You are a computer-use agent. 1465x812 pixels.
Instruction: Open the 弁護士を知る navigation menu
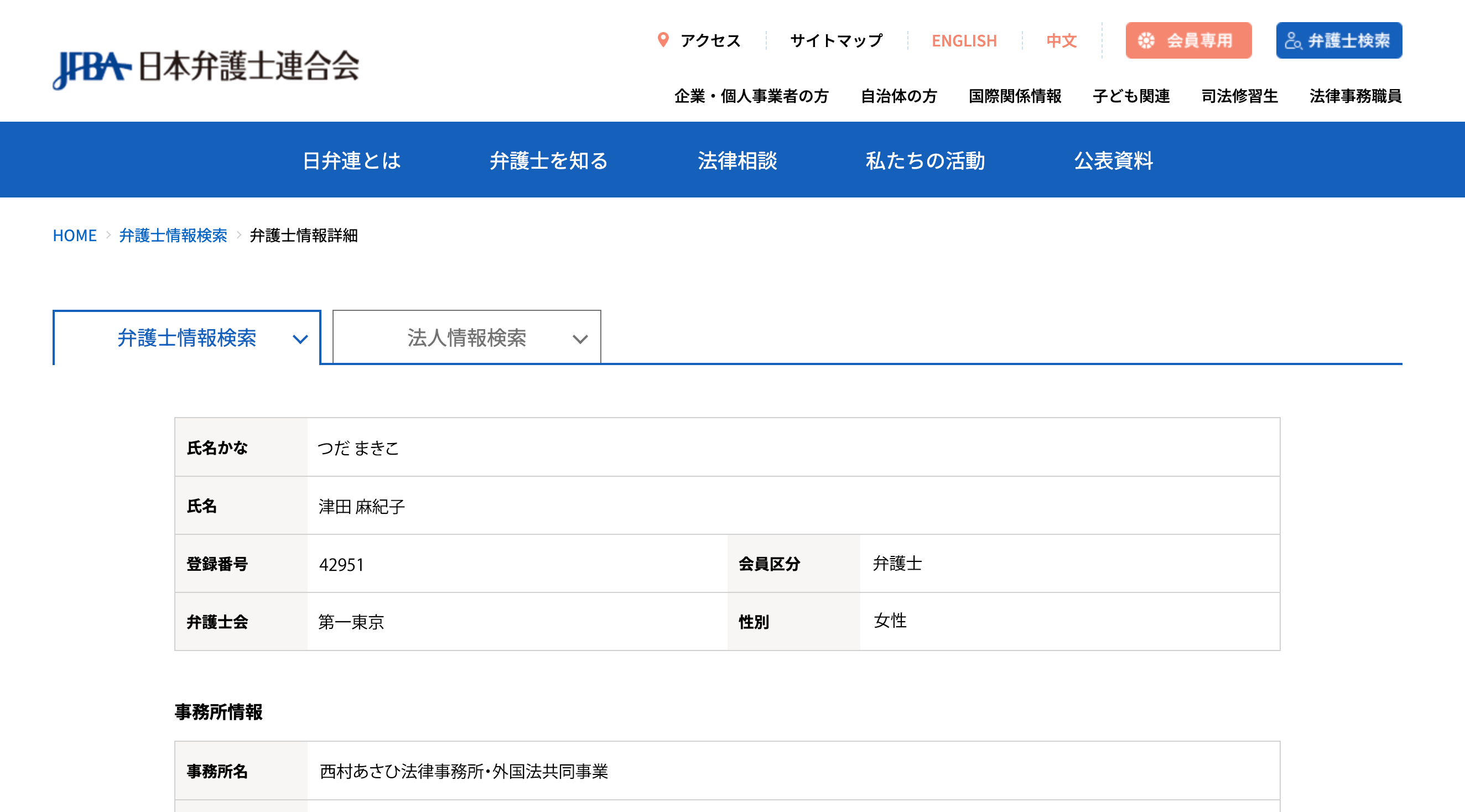pos(549,160)
